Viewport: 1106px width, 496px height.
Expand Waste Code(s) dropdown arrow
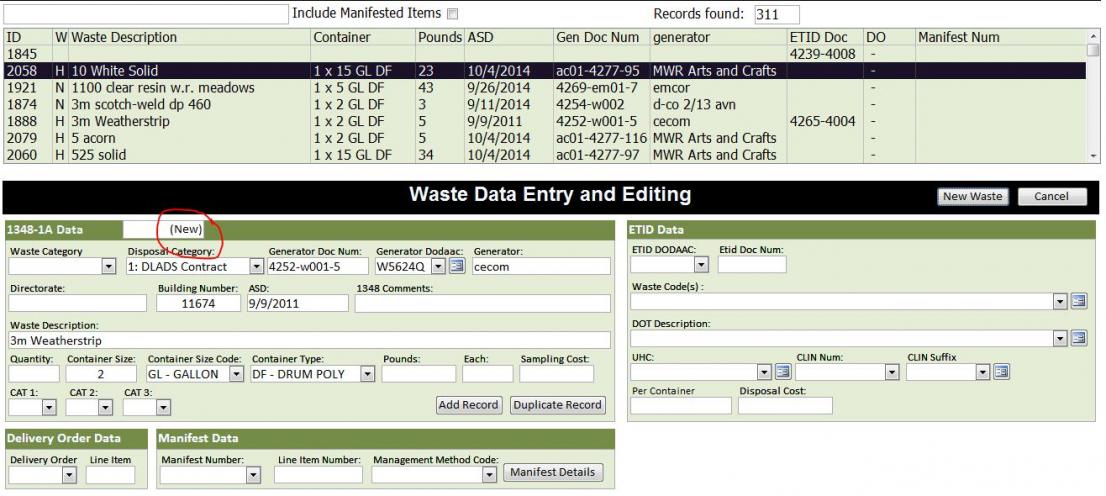pos(1060,301)
